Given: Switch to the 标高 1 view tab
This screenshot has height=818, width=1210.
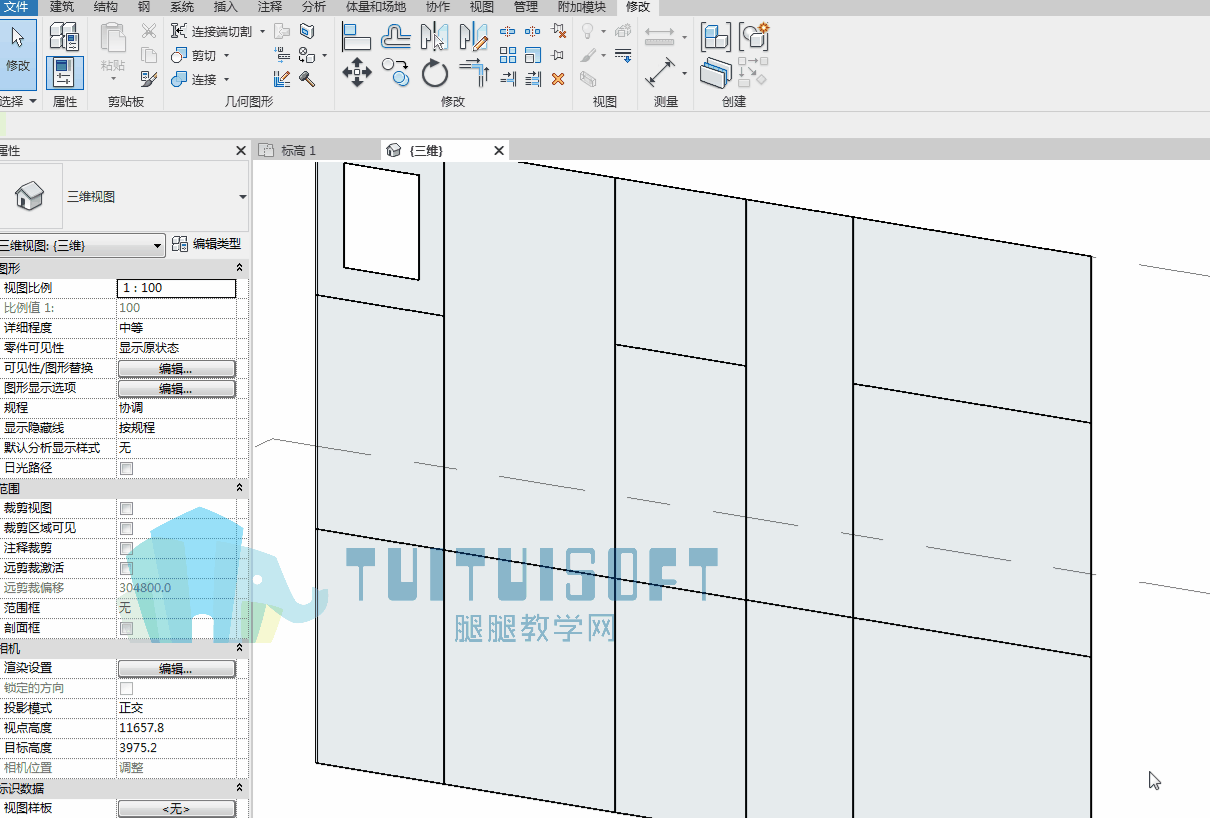Looking at the screenshot, I should (298, 150).
